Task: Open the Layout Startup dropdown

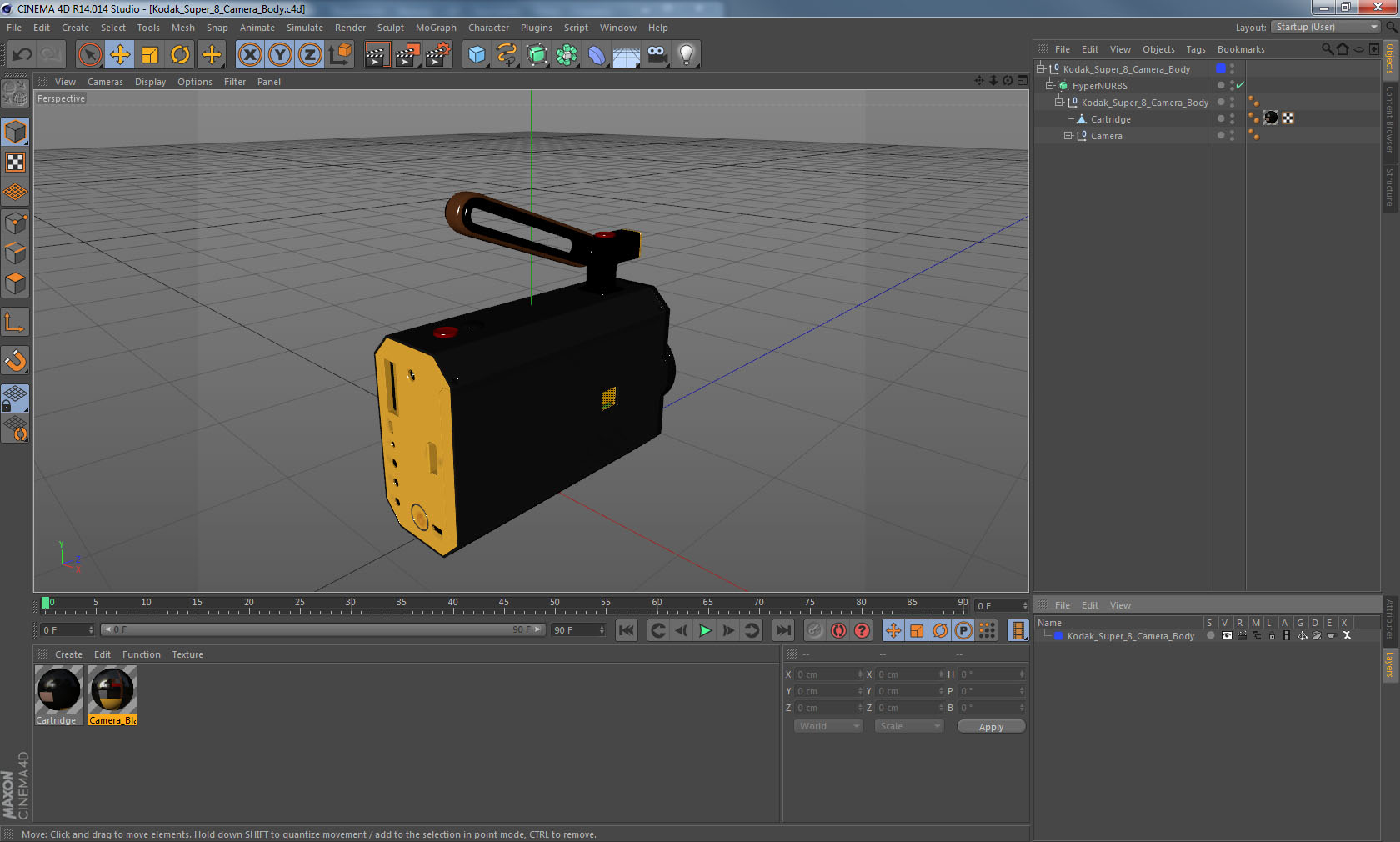Action: click(1326, 27)
